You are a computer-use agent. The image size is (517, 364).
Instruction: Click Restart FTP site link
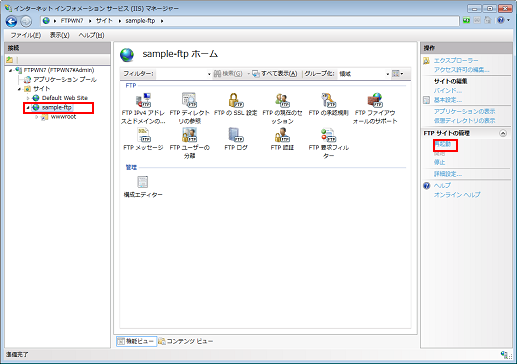point(442,144)
